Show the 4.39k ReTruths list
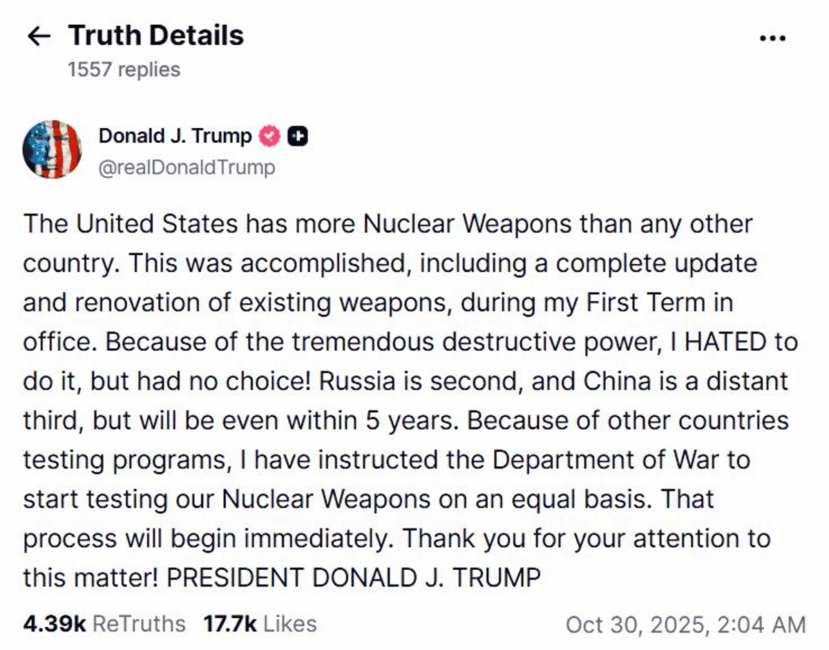Viewport: 829px width, 650px height. (104, 624)
